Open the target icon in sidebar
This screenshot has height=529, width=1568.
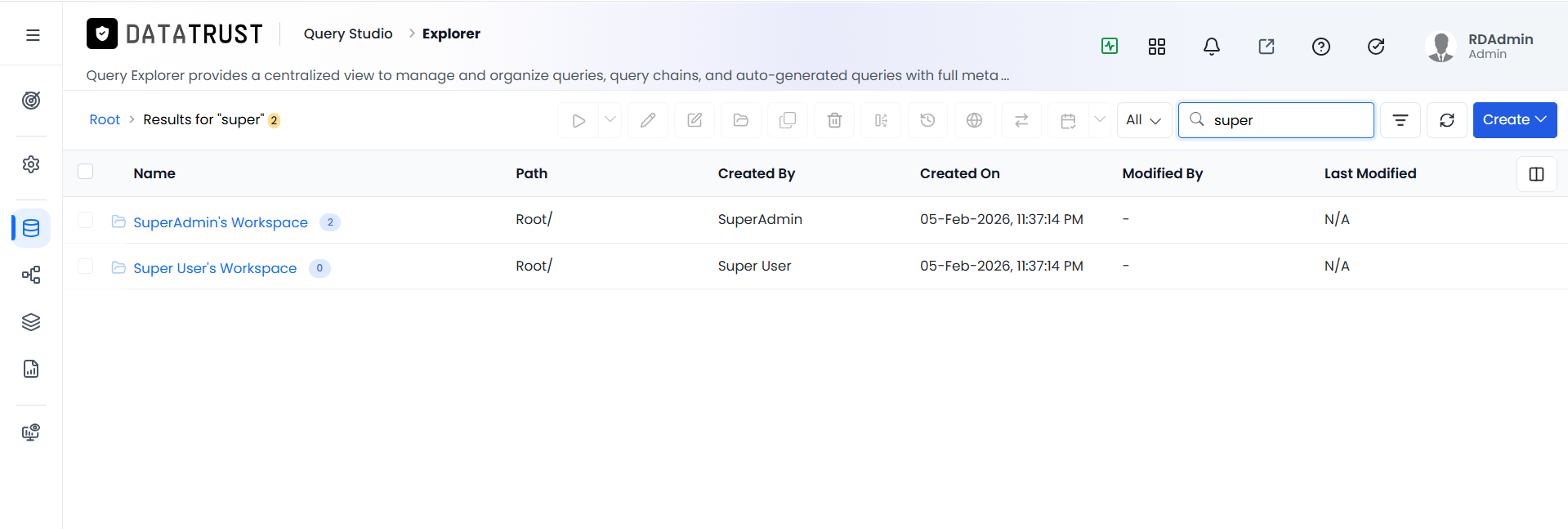coord(31,101)
